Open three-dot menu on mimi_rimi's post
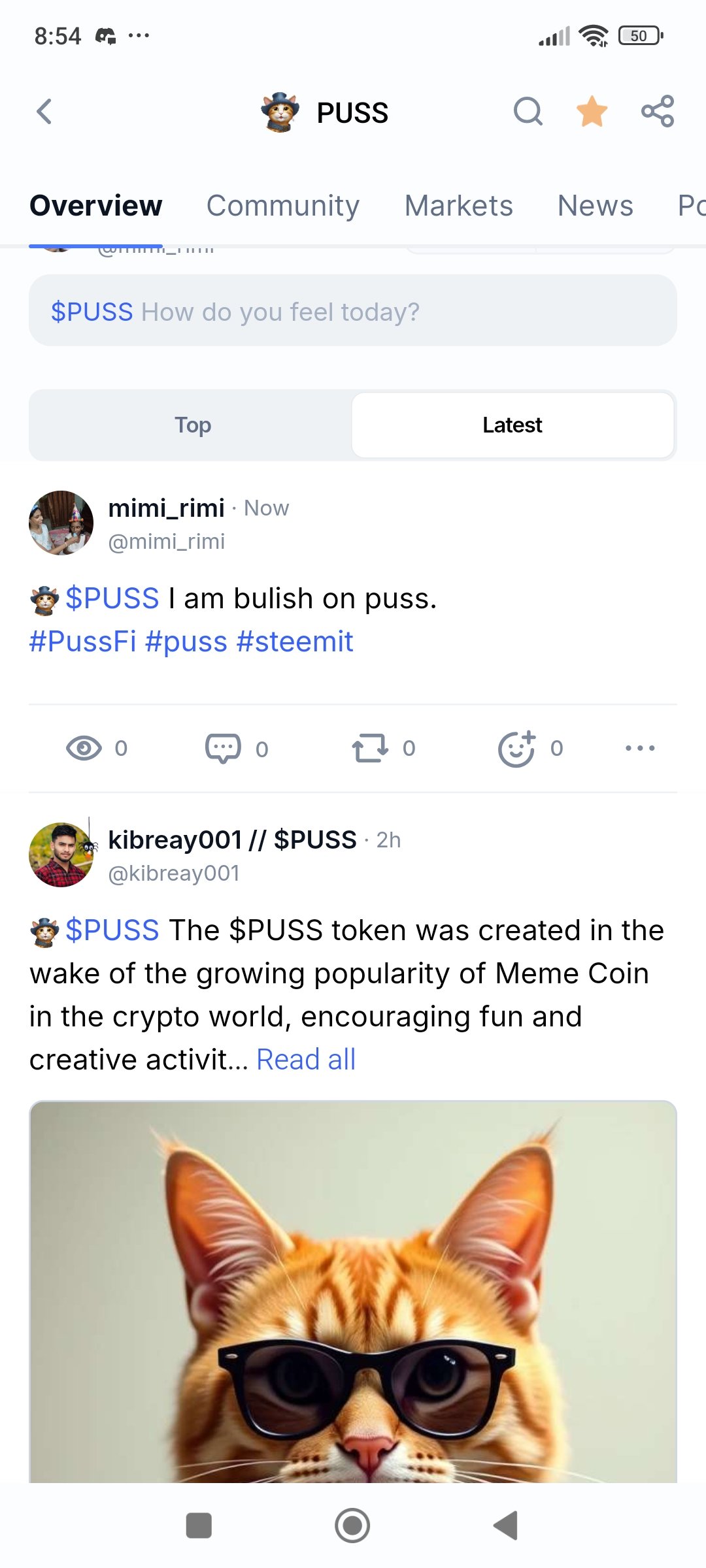Screen dimensions: 706x1568 coord(640,748)
